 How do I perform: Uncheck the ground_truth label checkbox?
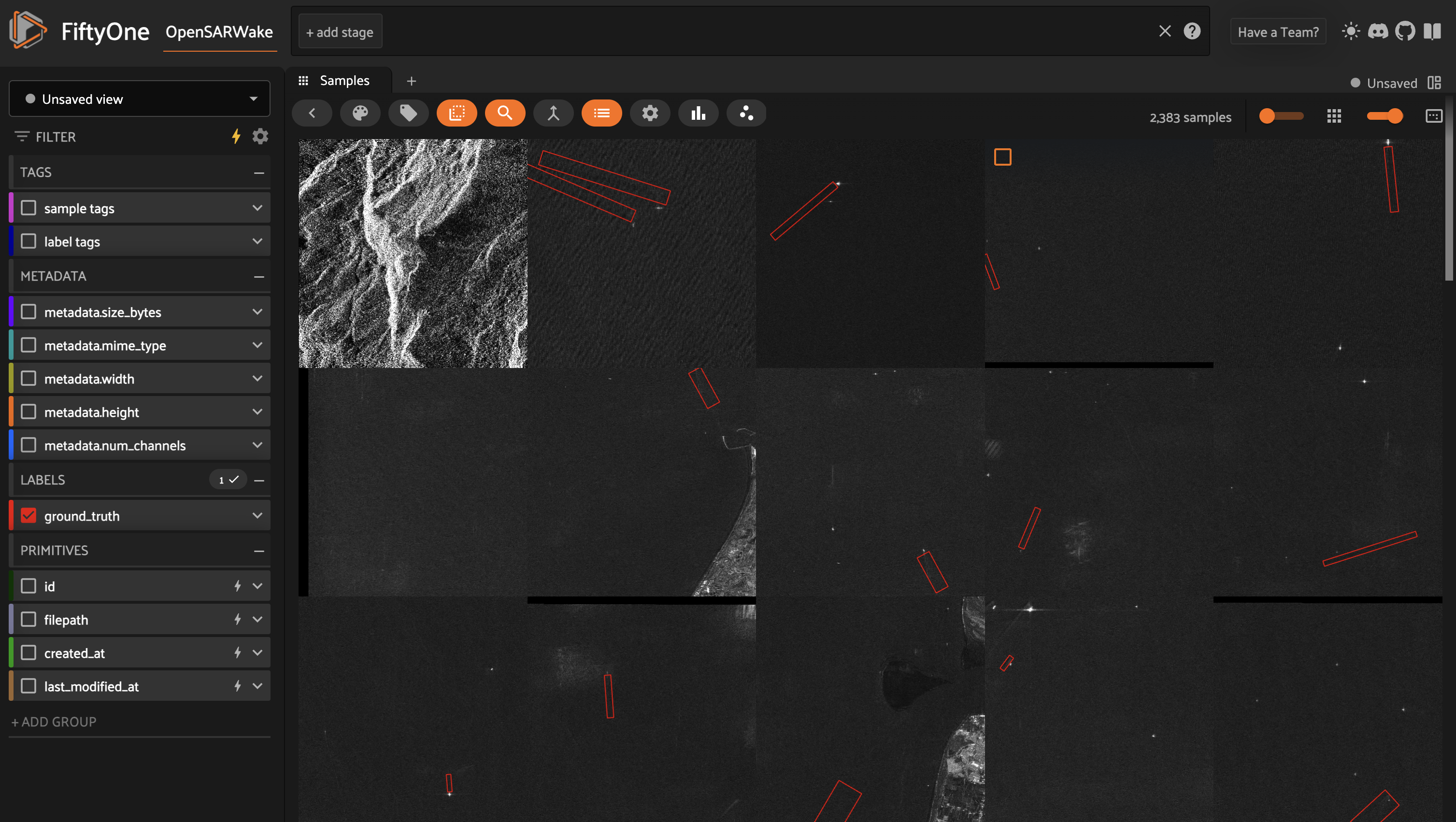[29, 515]
